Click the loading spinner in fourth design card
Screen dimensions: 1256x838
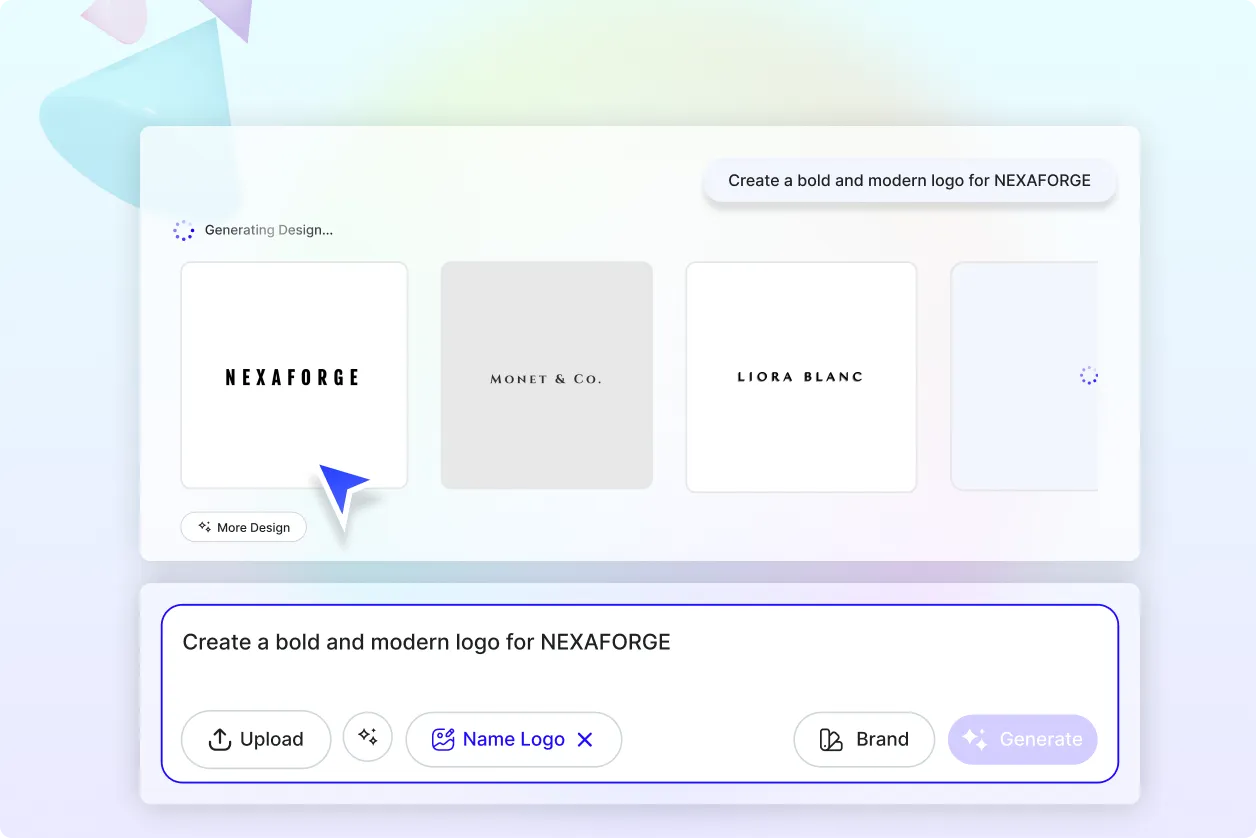click(1089, 376)
